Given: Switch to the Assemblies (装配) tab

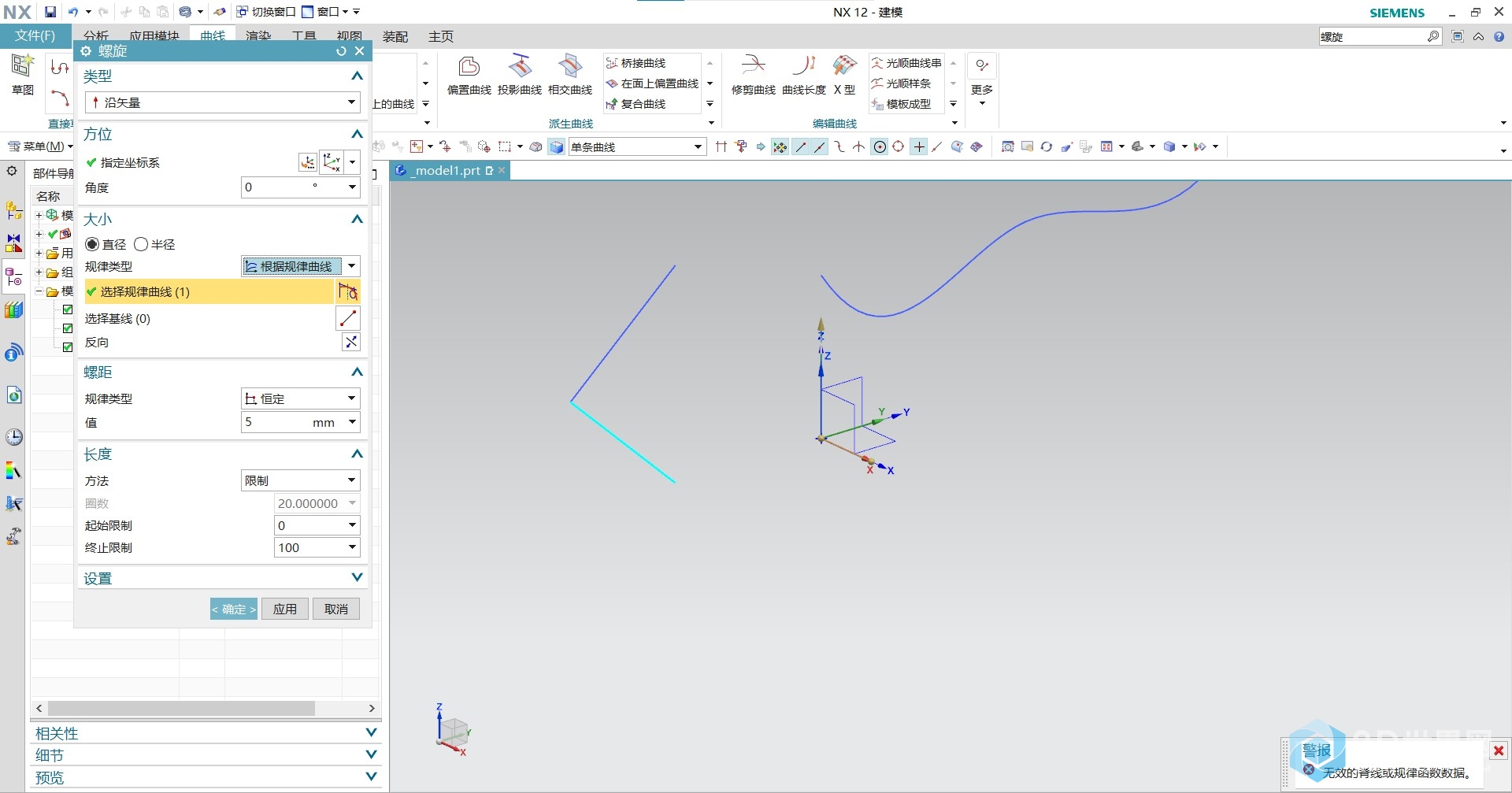Looking at the screenshot, I should 395,36.
